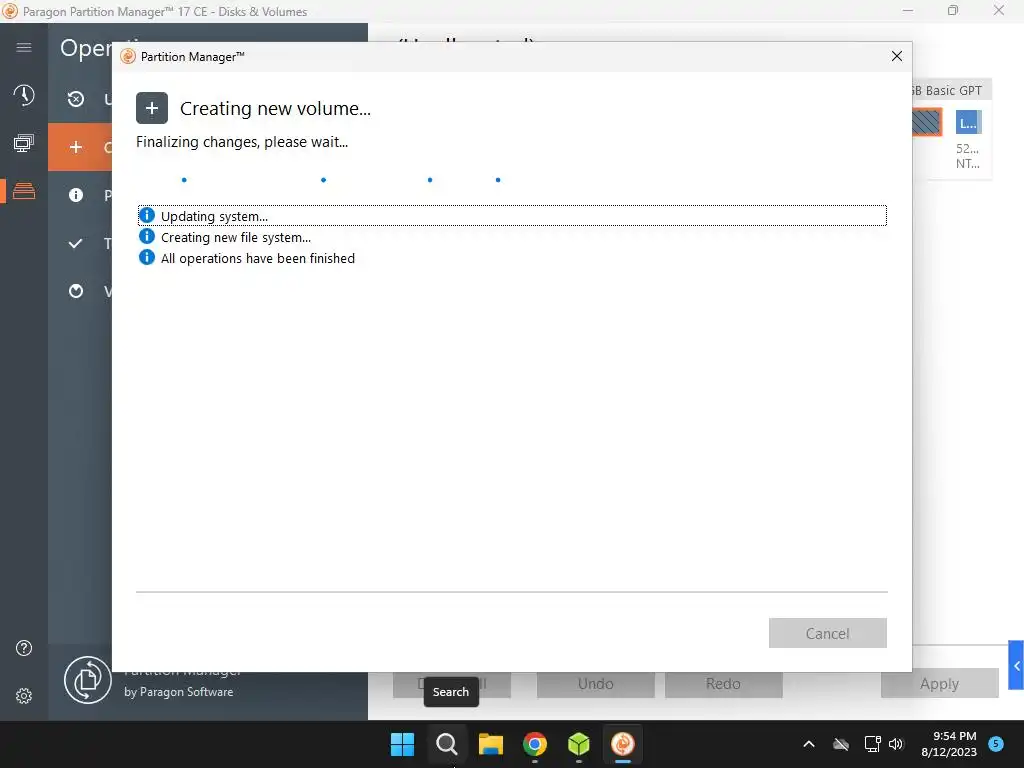
Task: Close the Partition Manager dialog
Action: point(897,56)
